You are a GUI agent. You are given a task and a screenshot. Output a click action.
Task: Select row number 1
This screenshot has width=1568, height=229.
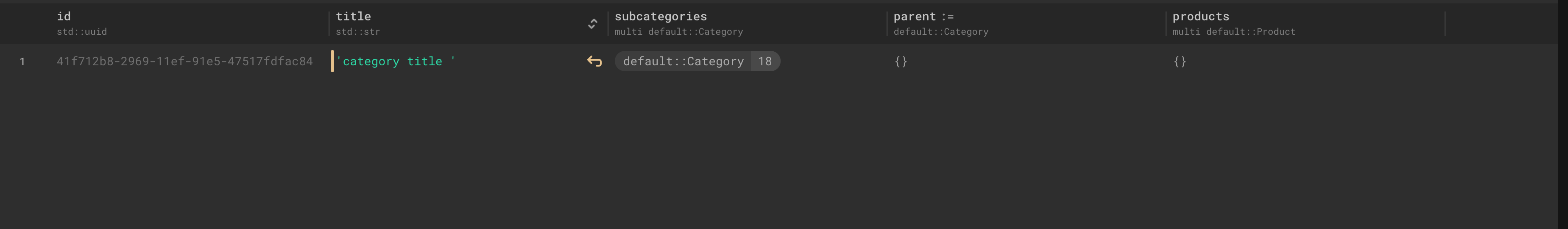point(22,61)
